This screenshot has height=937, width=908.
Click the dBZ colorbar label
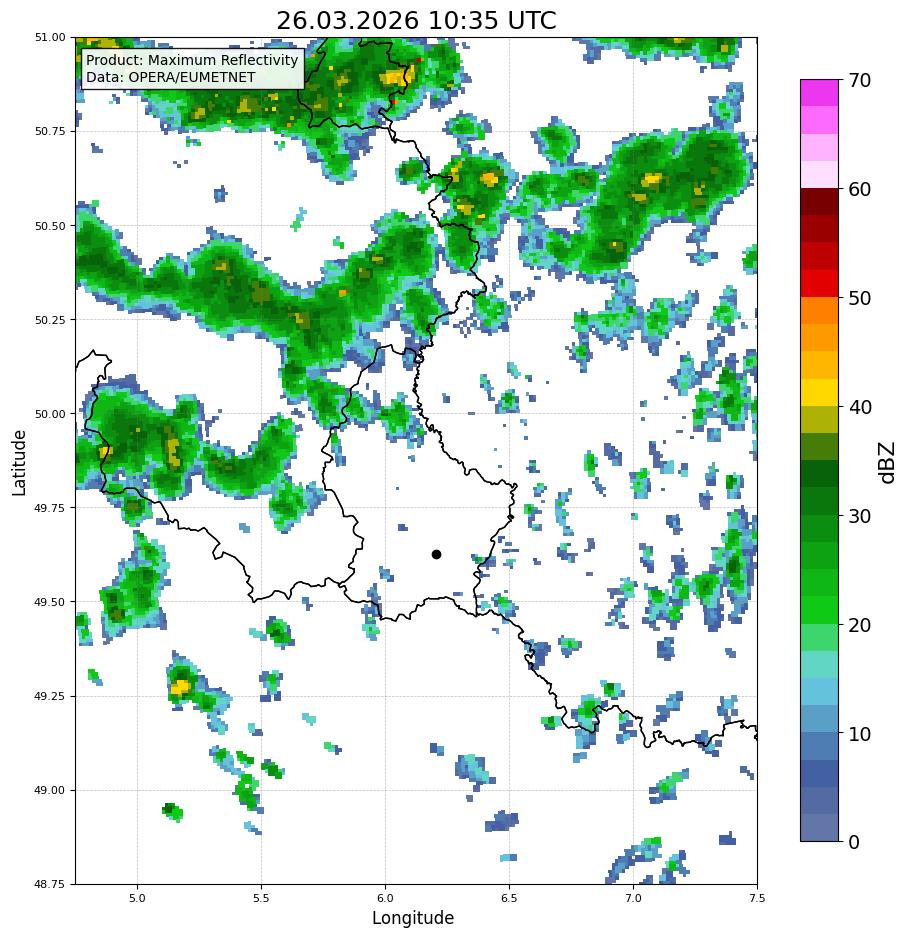(887, 462)
